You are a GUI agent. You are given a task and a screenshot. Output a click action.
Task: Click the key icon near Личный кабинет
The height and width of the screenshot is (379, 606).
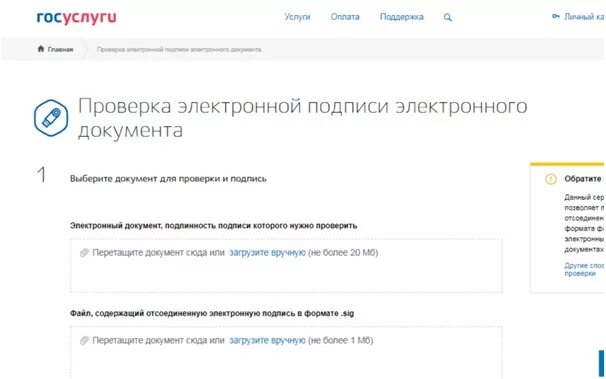[x=556, y=16]
